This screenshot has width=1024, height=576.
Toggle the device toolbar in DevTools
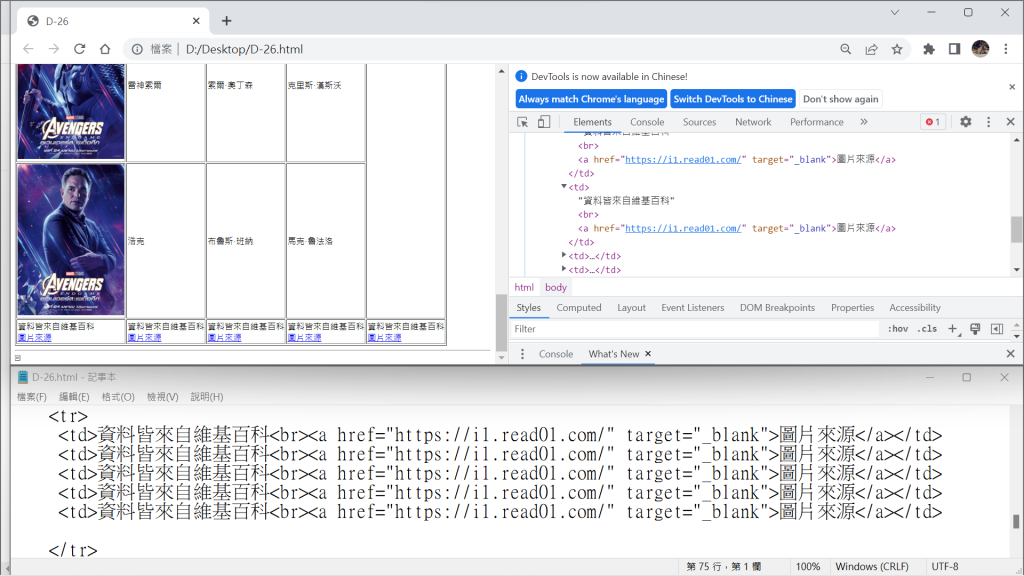tap(544, 122)
